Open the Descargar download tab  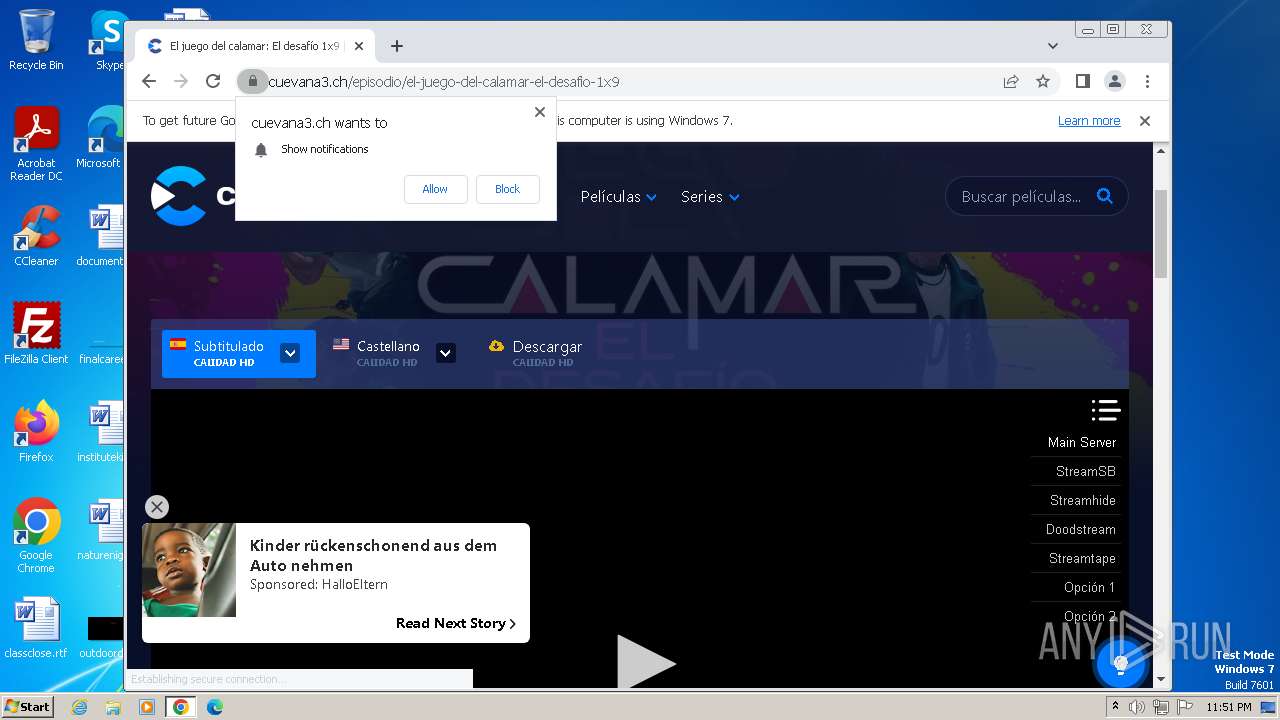[535, 353]
